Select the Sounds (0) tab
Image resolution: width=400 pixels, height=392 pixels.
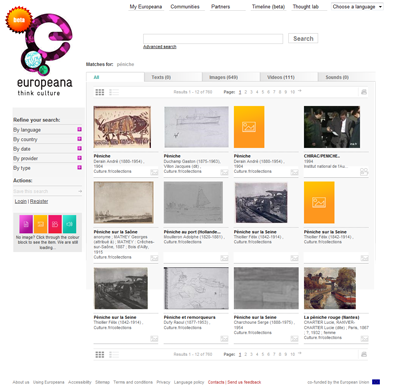click(x=347, y=77)
